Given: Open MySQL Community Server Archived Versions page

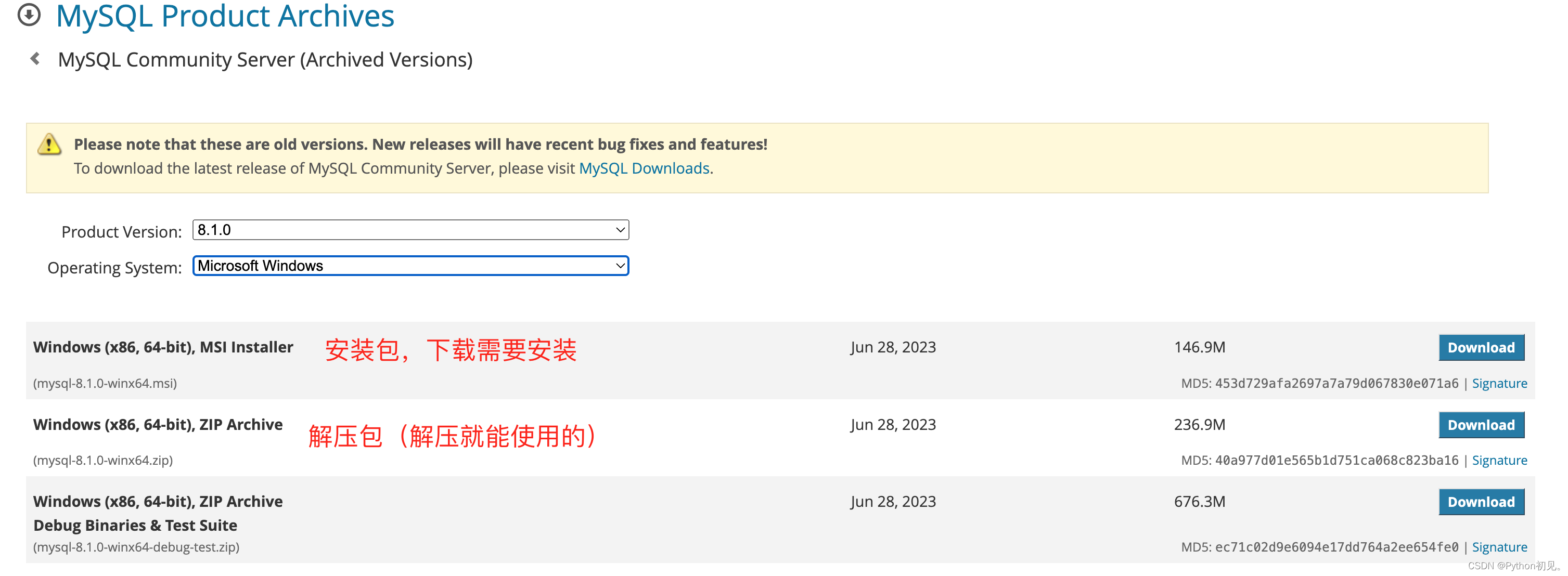Looking at the screenshot, I should tap(266, 59).
